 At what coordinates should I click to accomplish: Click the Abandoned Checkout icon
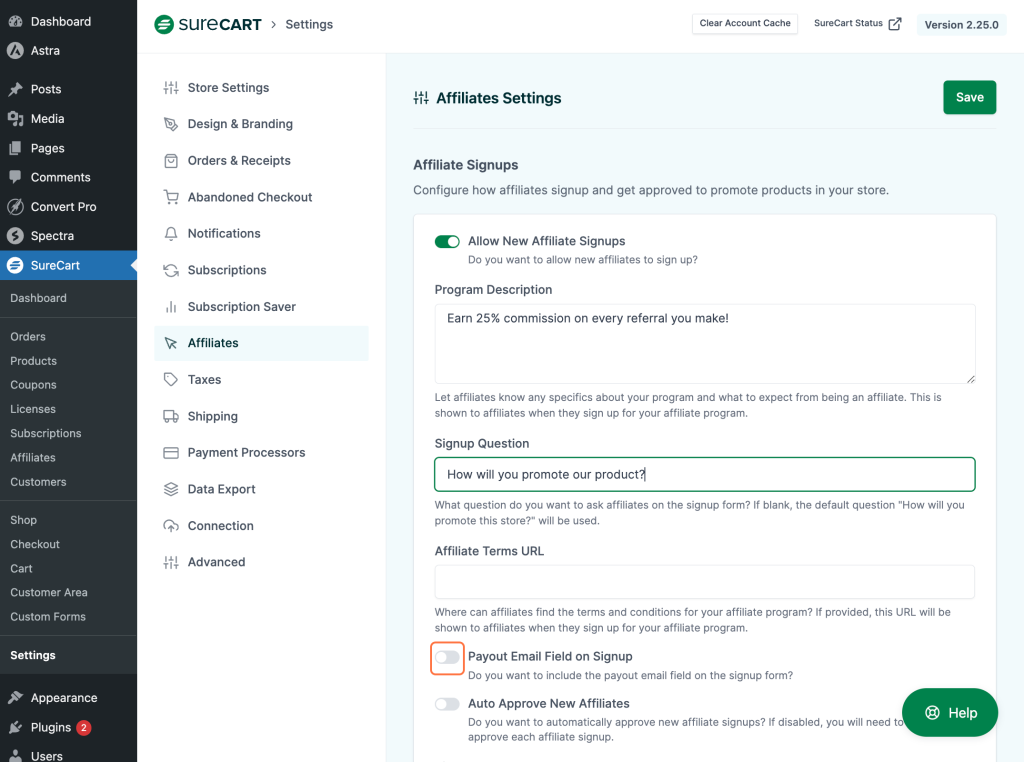[x=170, y=197]
